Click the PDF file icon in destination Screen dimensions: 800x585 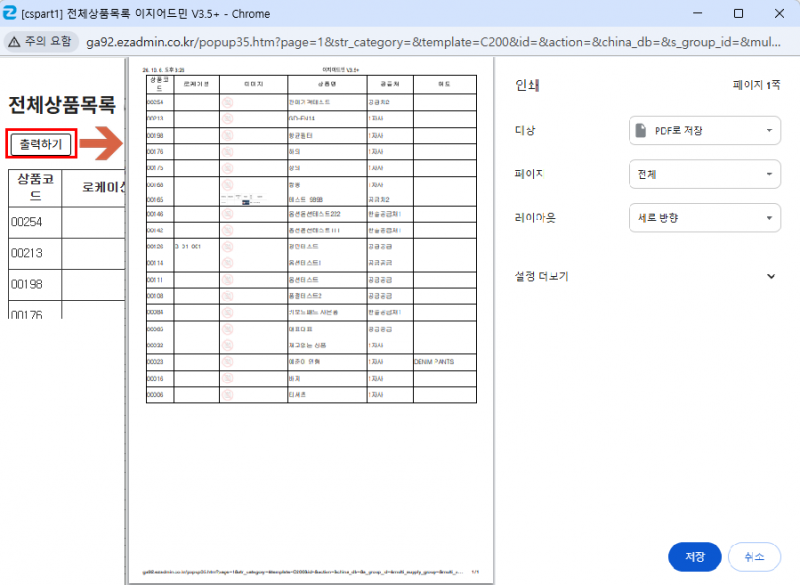(x=640, y=131)
